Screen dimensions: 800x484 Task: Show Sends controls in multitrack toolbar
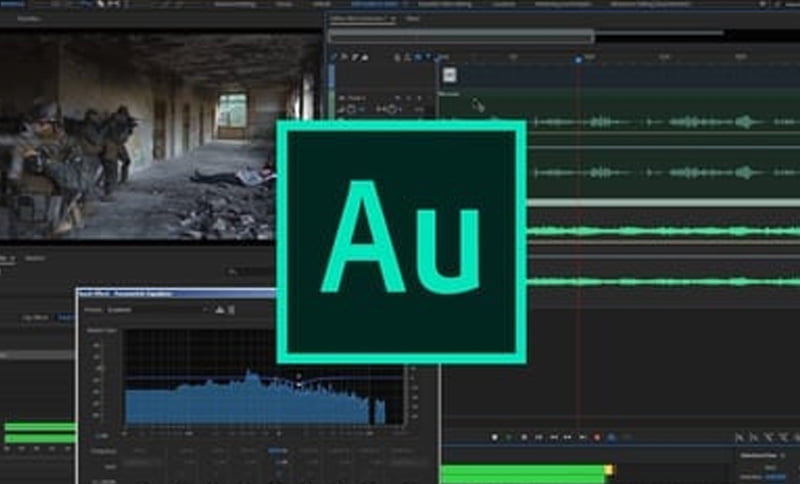pyautogui.click(x=355, y=58)
